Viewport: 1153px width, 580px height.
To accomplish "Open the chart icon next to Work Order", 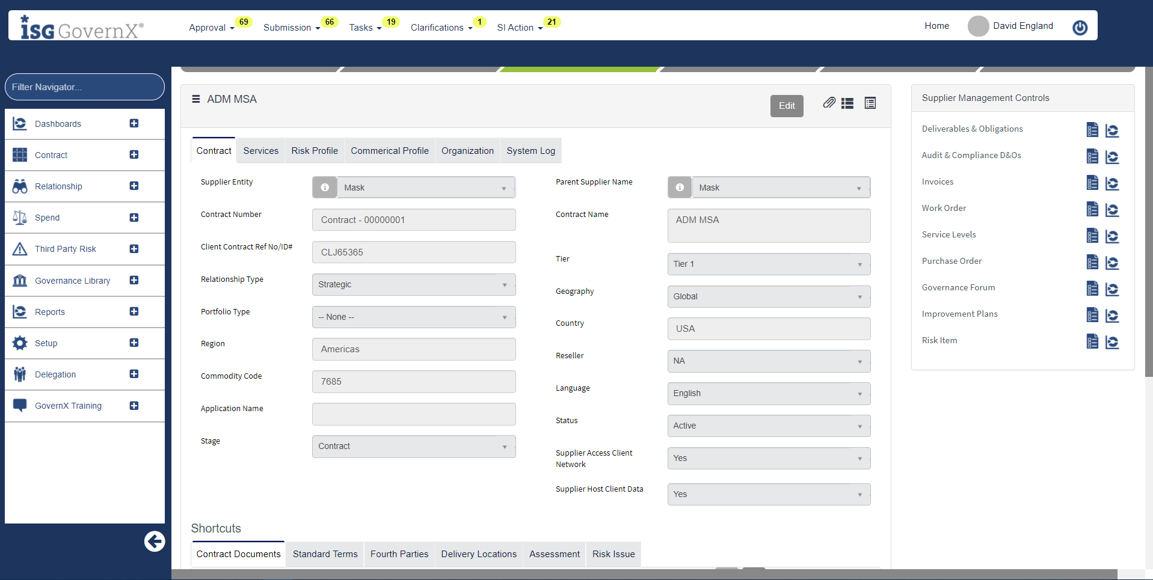I will pos(1112,209).
